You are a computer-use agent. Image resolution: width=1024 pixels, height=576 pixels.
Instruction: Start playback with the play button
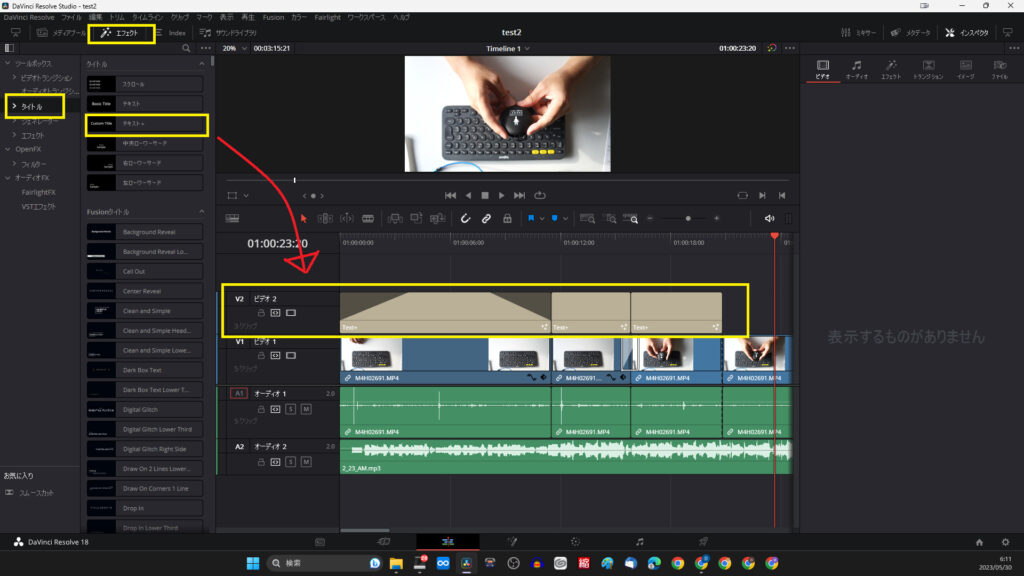502,195
